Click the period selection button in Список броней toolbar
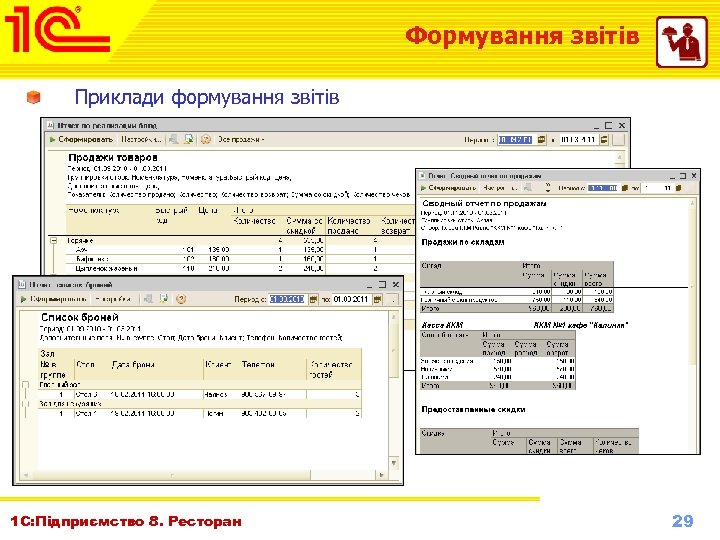Image resolution: width=720 pixels, height=540 pixels. pyautogui.click(x=393, y=299)
